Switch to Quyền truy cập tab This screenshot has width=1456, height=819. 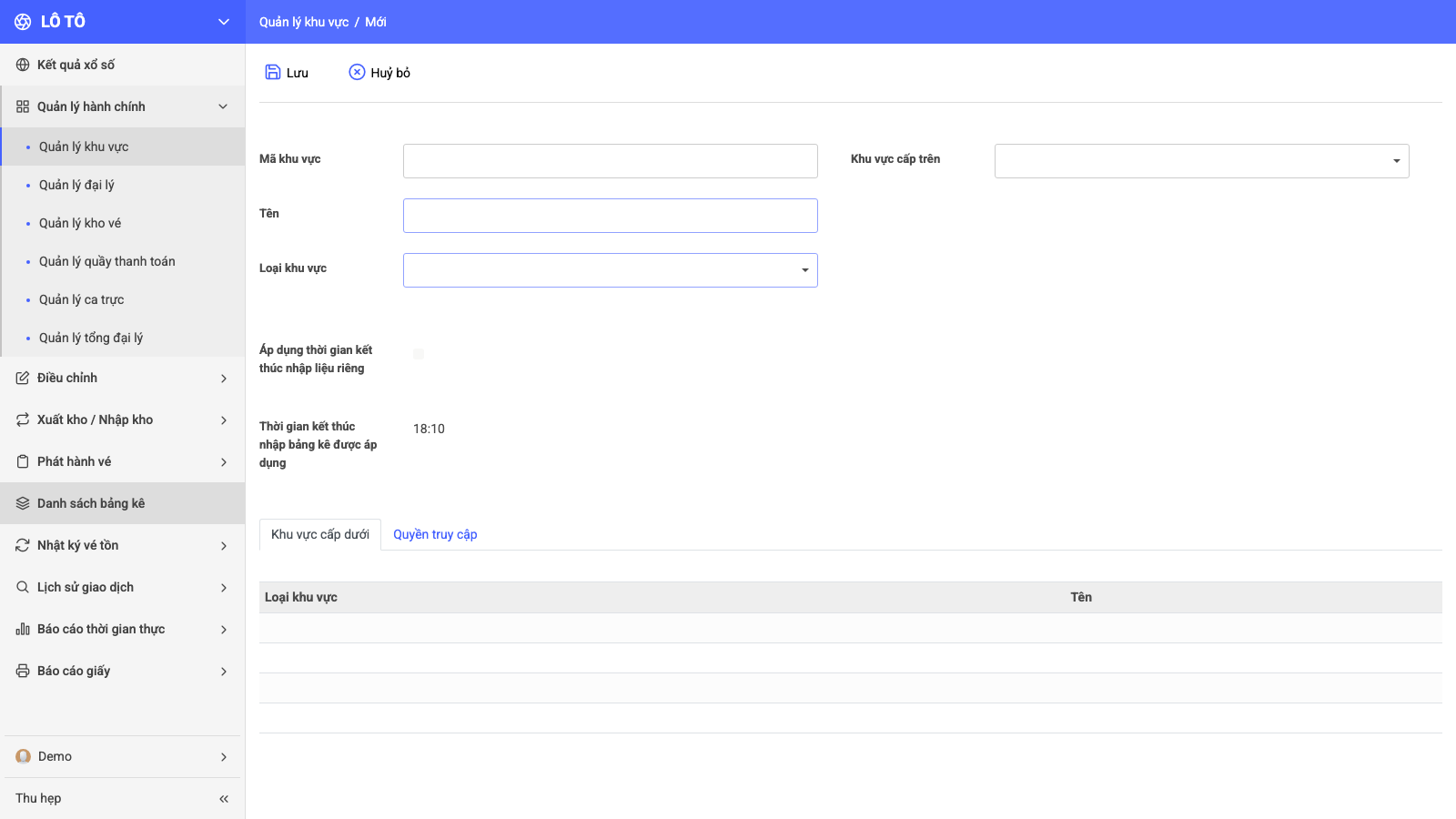[435, 534]
